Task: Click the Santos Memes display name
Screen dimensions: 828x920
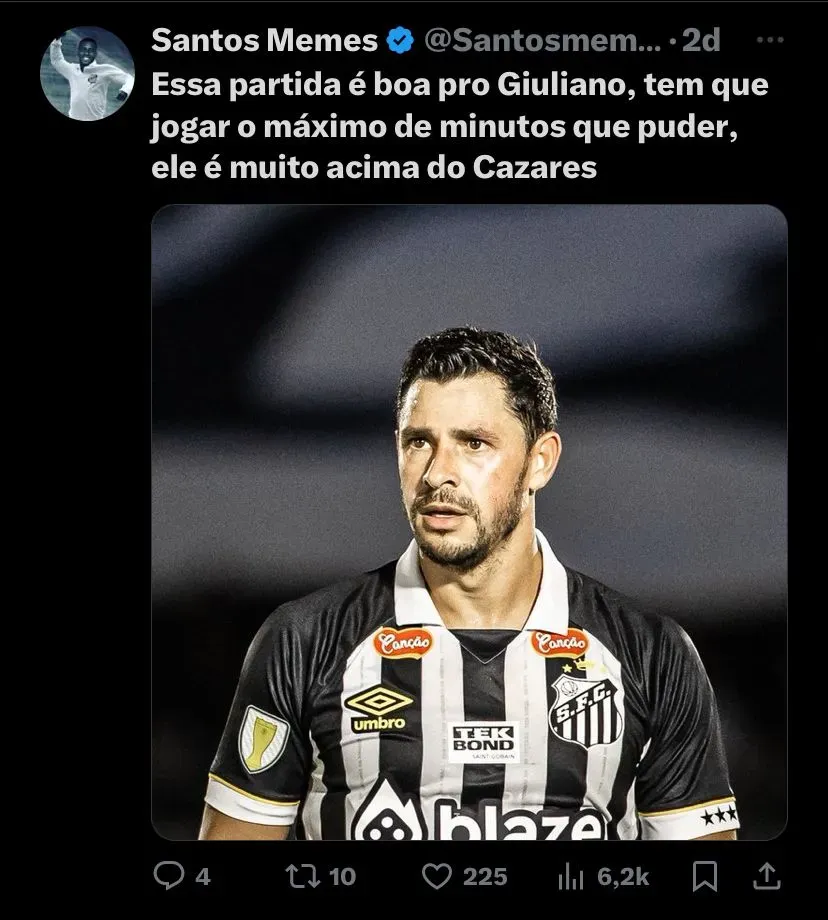Action: pos(264,40)
